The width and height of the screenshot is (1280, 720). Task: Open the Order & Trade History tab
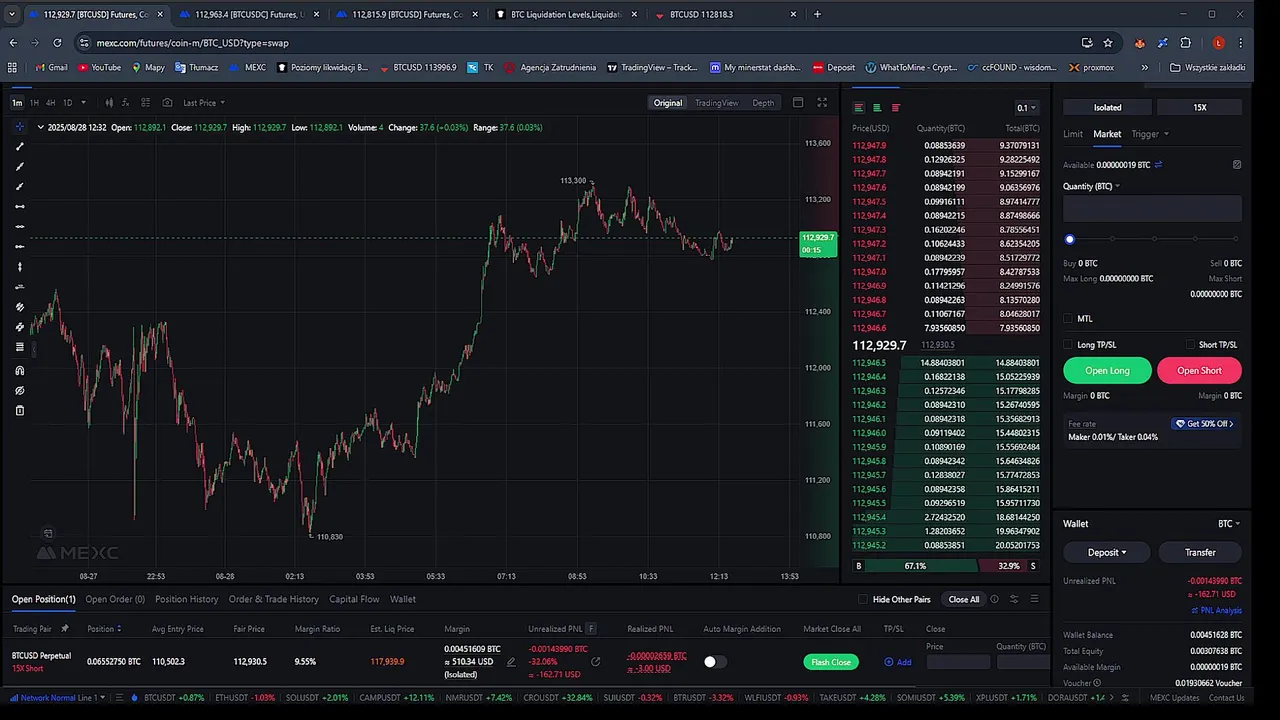(x=274, y=599)
